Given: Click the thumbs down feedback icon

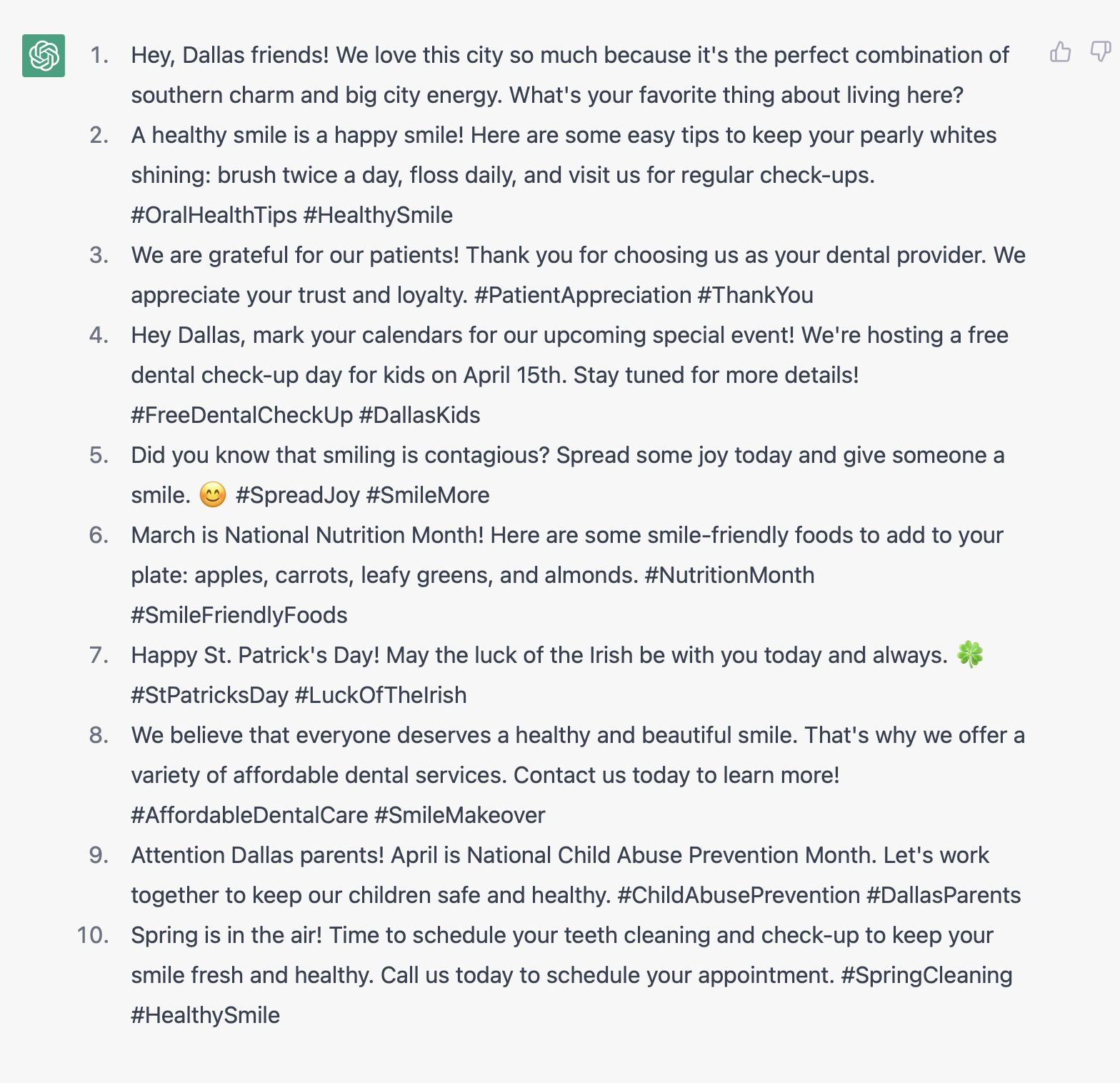Looking at the screenshot, I should [x=1101, y=51].
